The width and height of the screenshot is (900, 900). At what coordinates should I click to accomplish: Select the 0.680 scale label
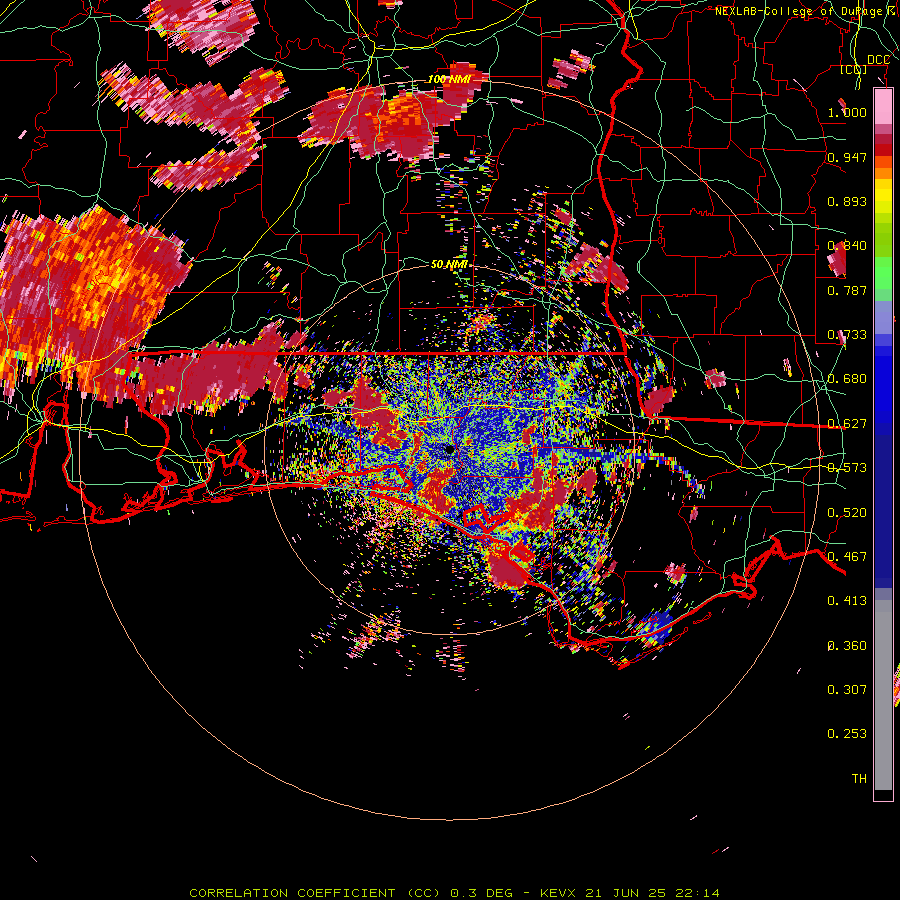coord(847,379)
